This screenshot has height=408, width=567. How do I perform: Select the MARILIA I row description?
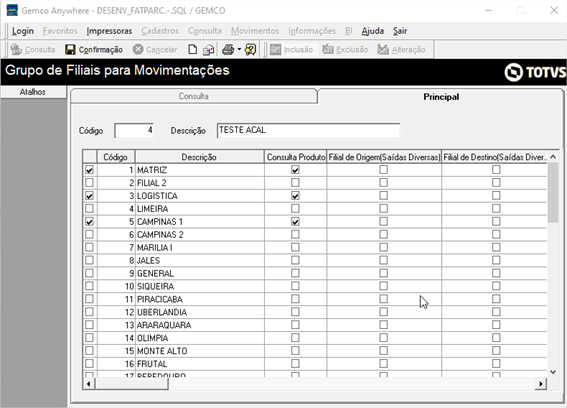coord(154,247)
